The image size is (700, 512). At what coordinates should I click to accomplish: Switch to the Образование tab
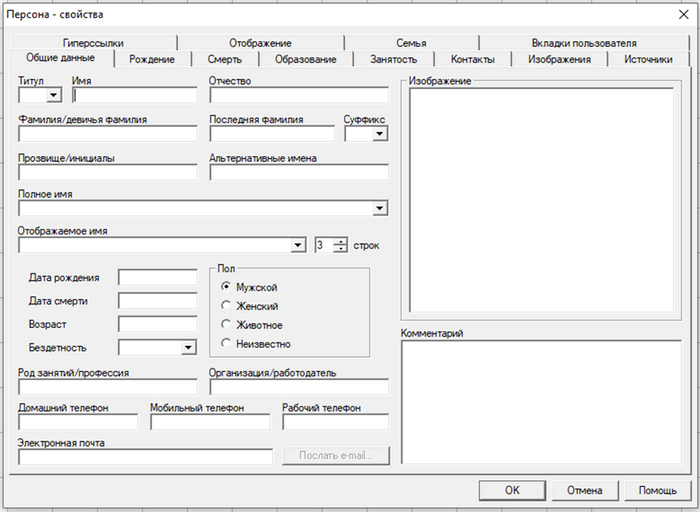click(x=306, y=59)
